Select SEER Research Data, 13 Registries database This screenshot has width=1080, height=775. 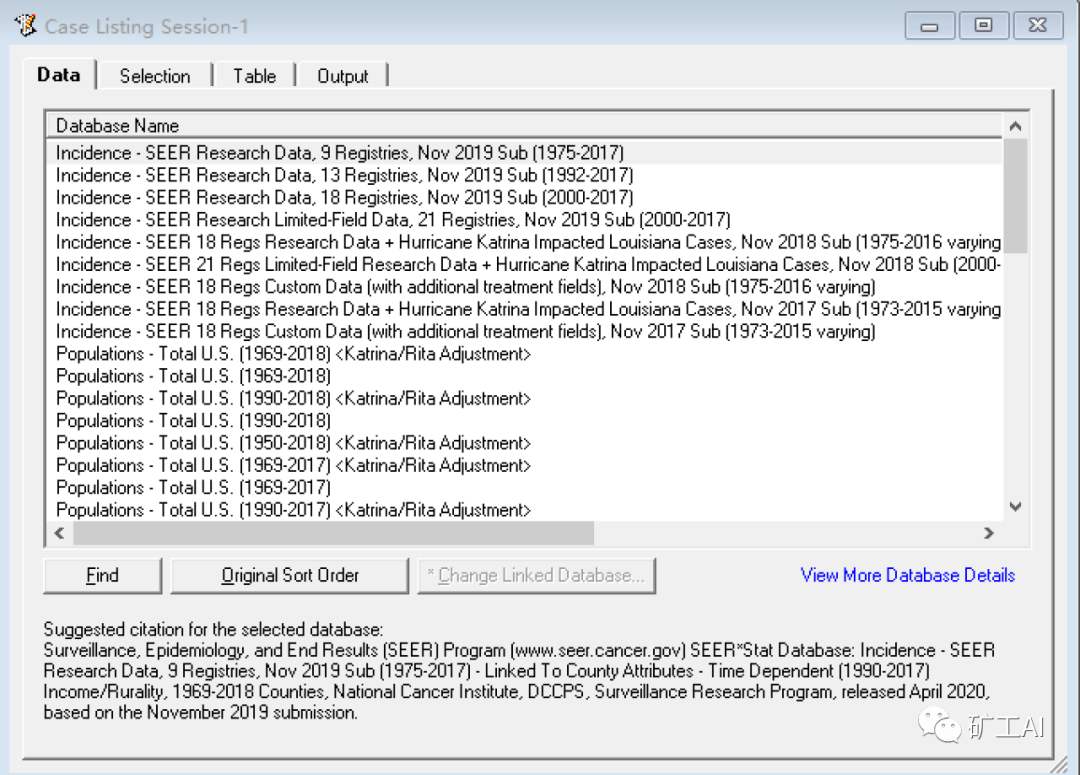(x=524, y=175)
